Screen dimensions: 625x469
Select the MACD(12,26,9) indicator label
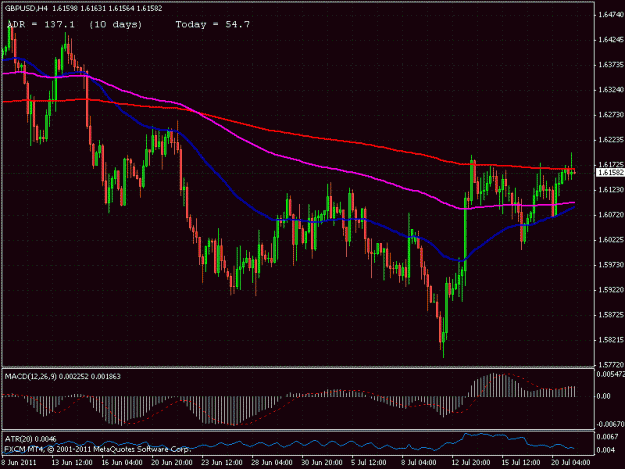click(x=31, y=376)
